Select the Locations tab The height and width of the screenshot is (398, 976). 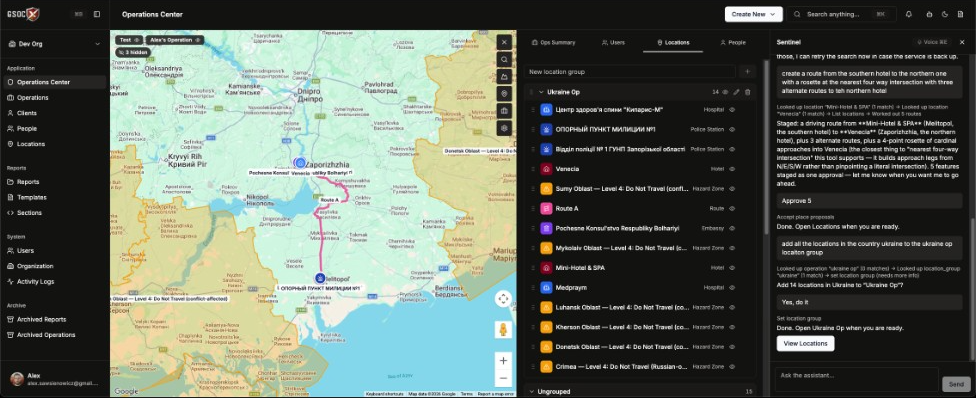(673, 42)
